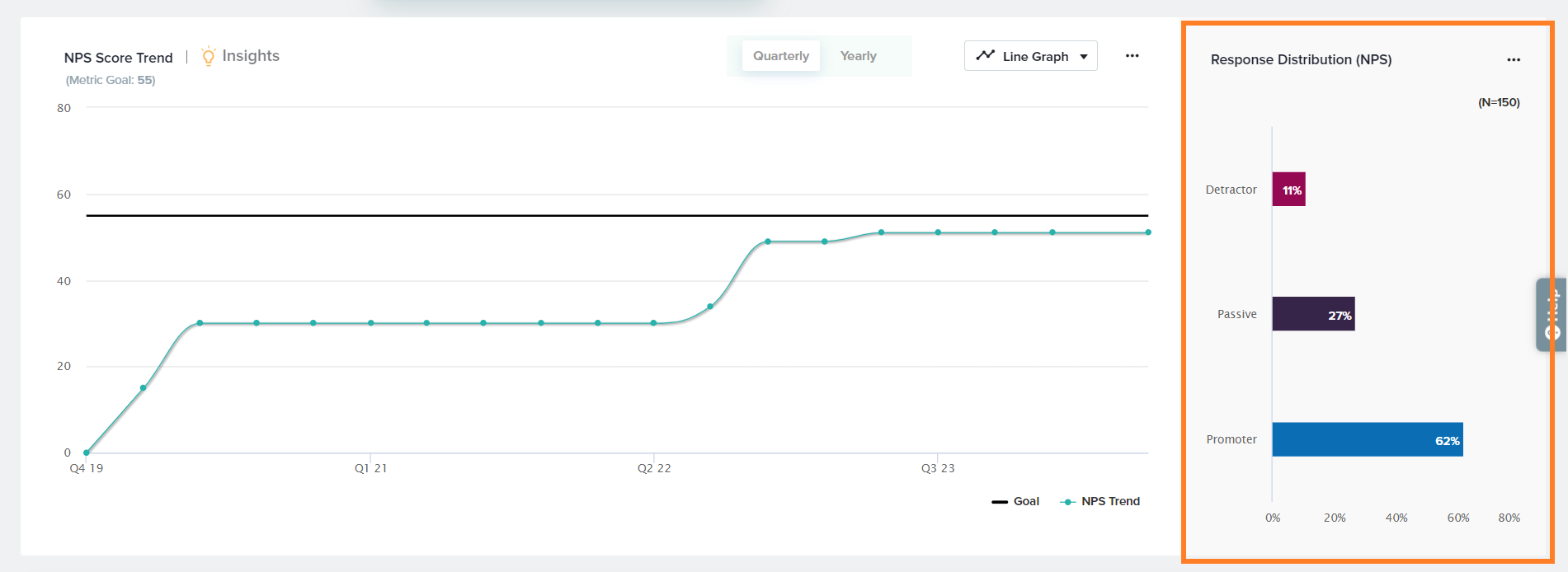Click the last data point on NPS trend
Screen dimensions: 1568x572
click(1147, 232)
